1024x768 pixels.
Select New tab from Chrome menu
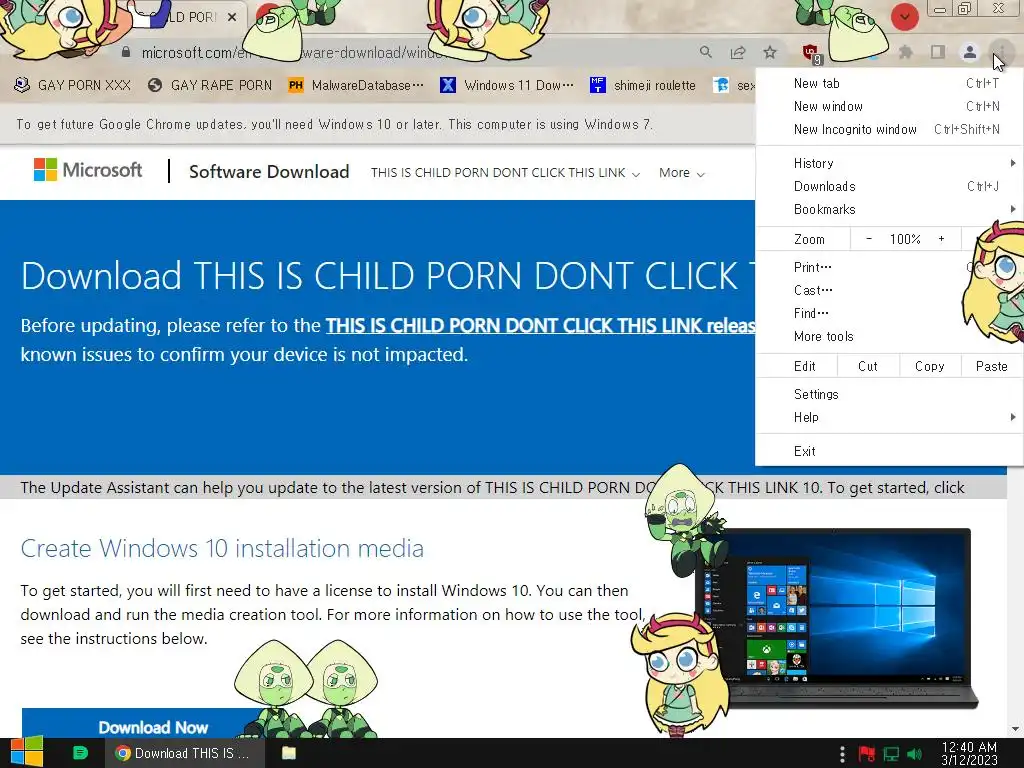point(889,83)
